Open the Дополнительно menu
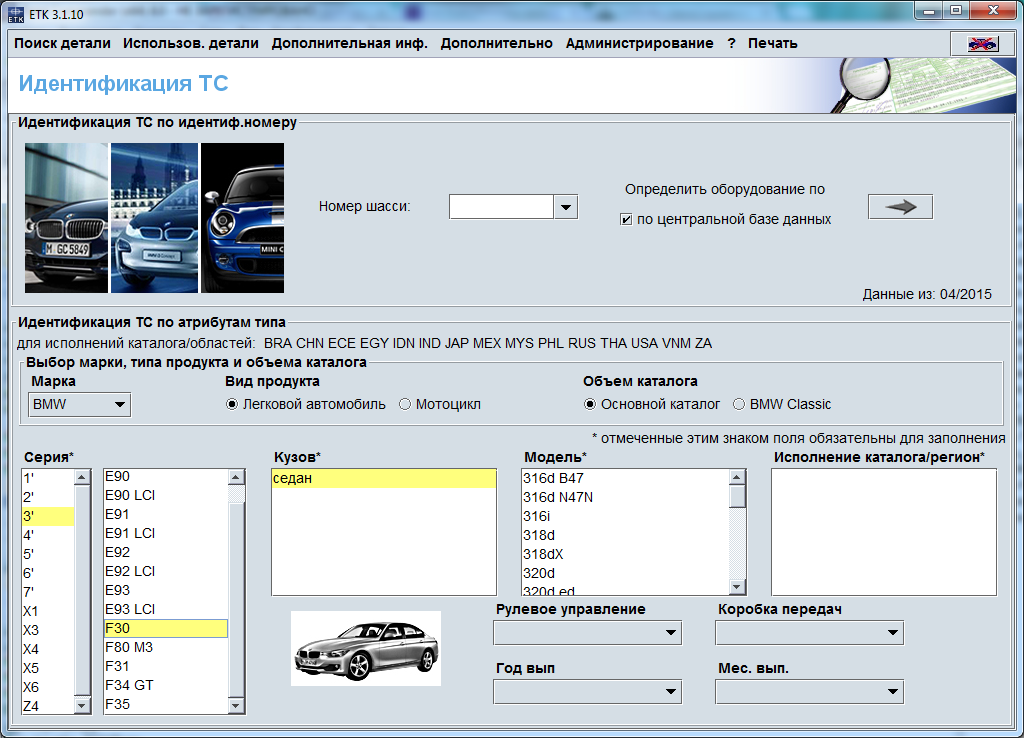Screen dimensions: 1024x738 pyautogui.click(x=496, y=43)
